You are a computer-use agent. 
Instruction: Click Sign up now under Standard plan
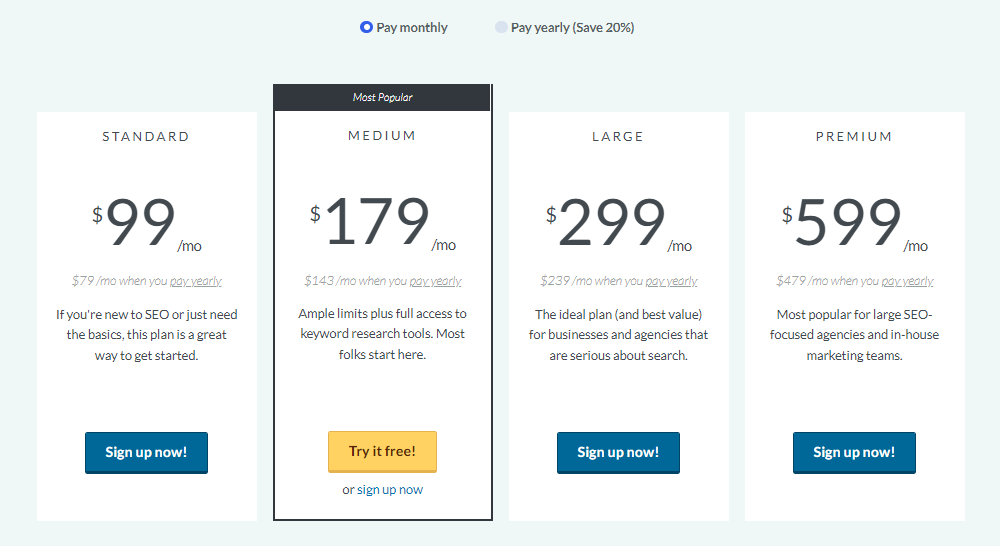pyautogui.click(x=146, y=453)
